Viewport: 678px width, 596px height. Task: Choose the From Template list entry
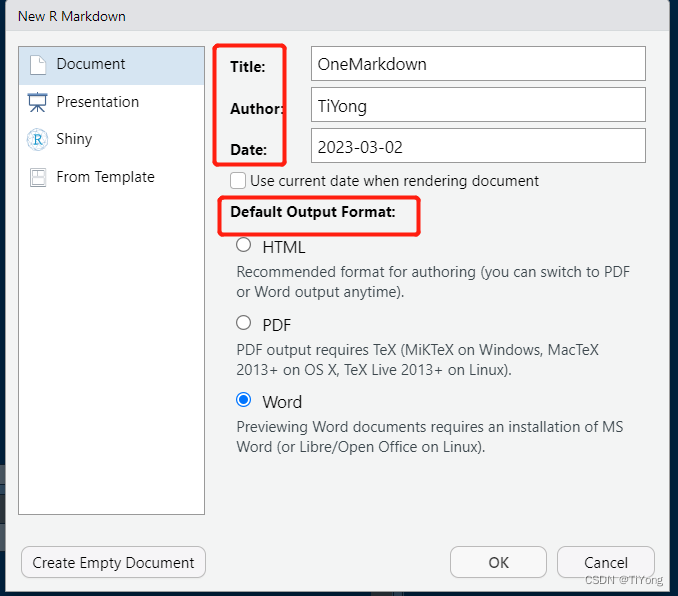112,177
